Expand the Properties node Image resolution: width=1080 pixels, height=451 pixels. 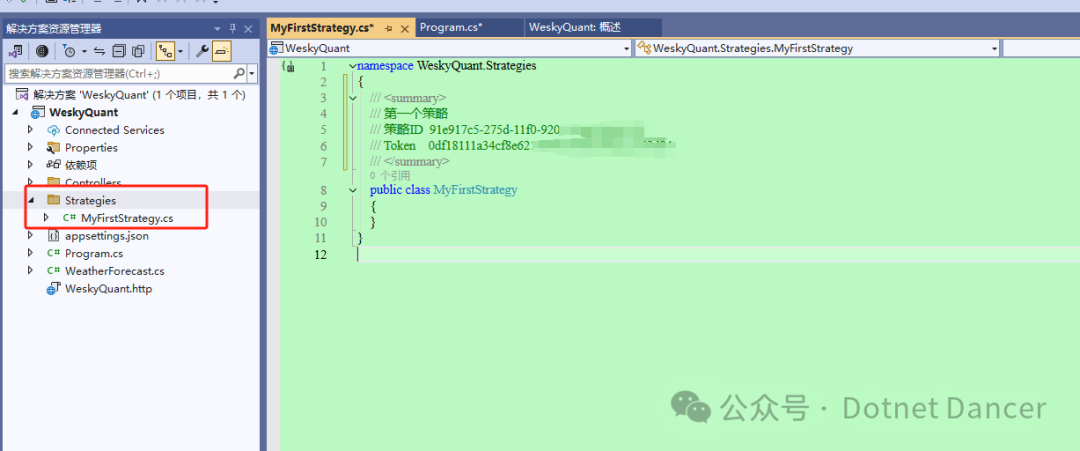pyautogui.click(x=30, y=147)
